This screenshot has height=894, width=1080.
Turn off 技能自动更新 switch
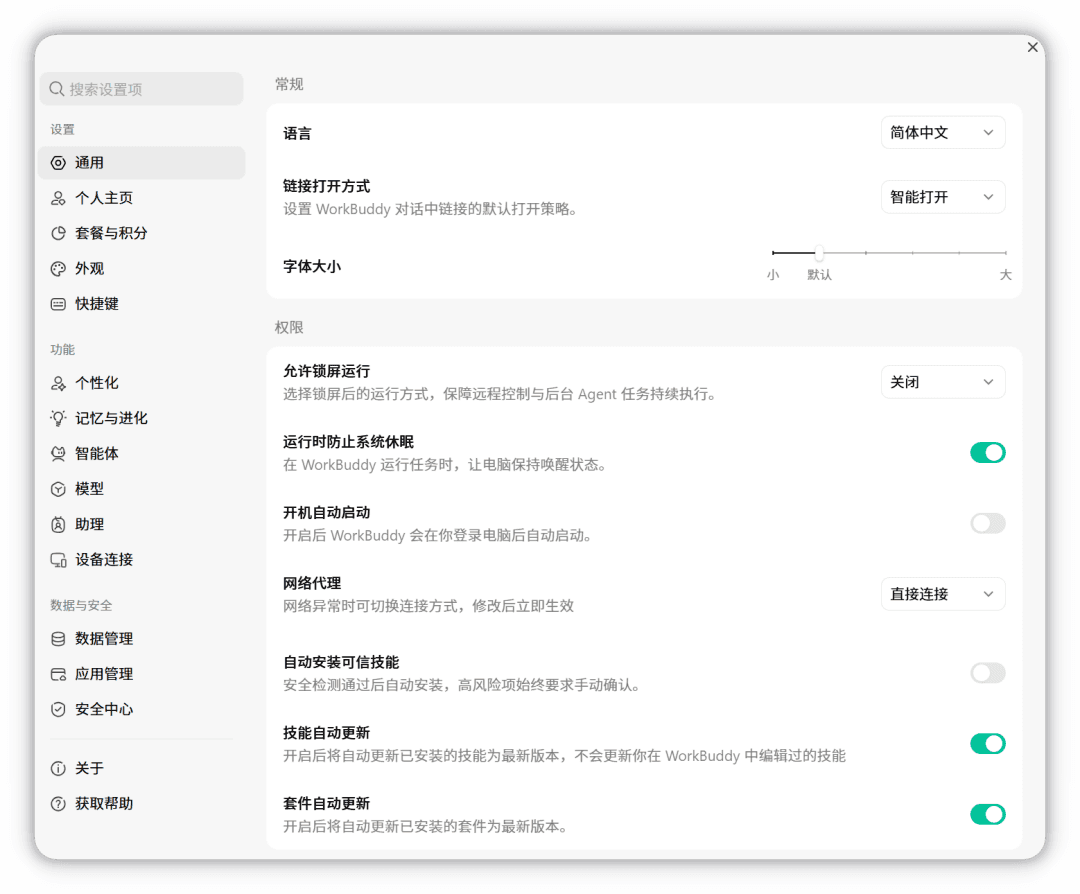coord(988,744)
